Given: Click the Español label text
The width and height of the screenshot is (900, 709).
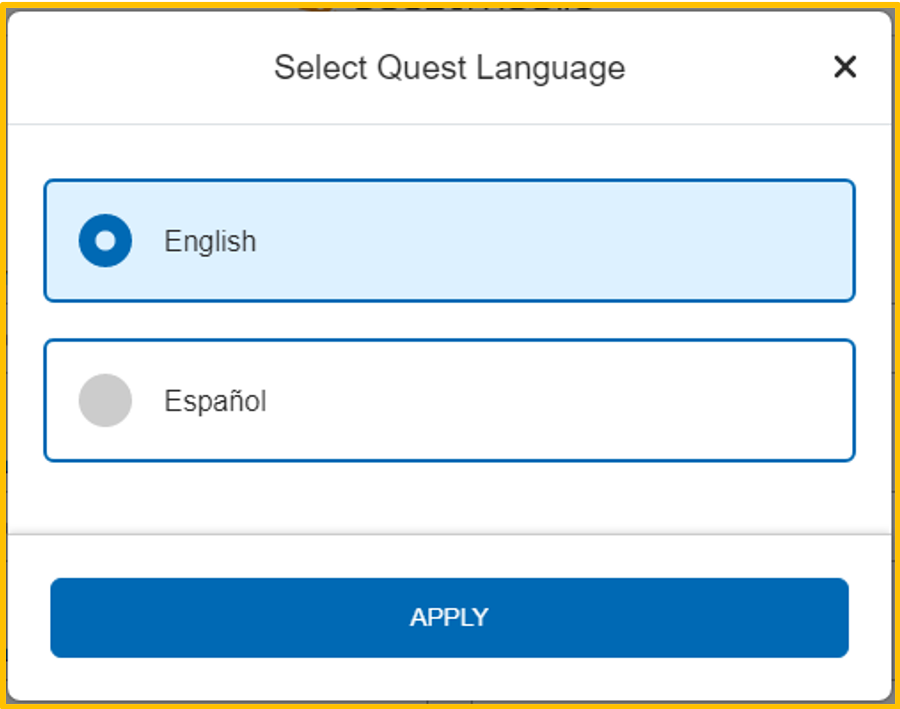Looking at the screenshot, I should tap(215, 400).
